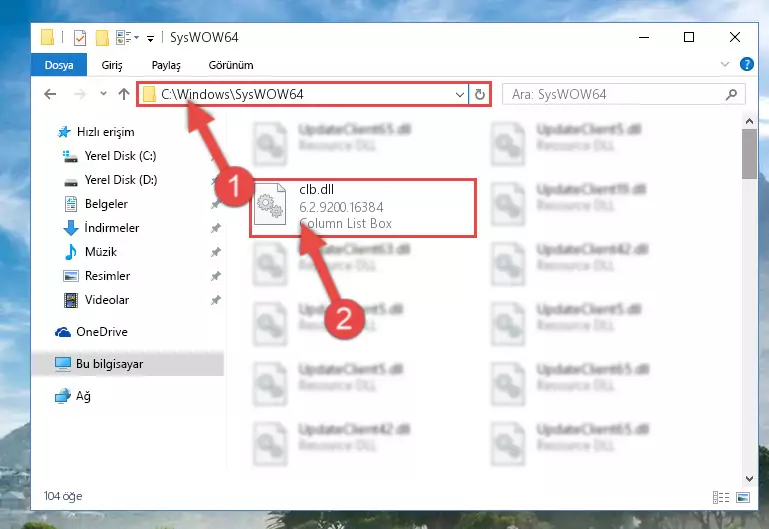Open the Customize Quick Access Toolbar arrow

coord(151,38)
